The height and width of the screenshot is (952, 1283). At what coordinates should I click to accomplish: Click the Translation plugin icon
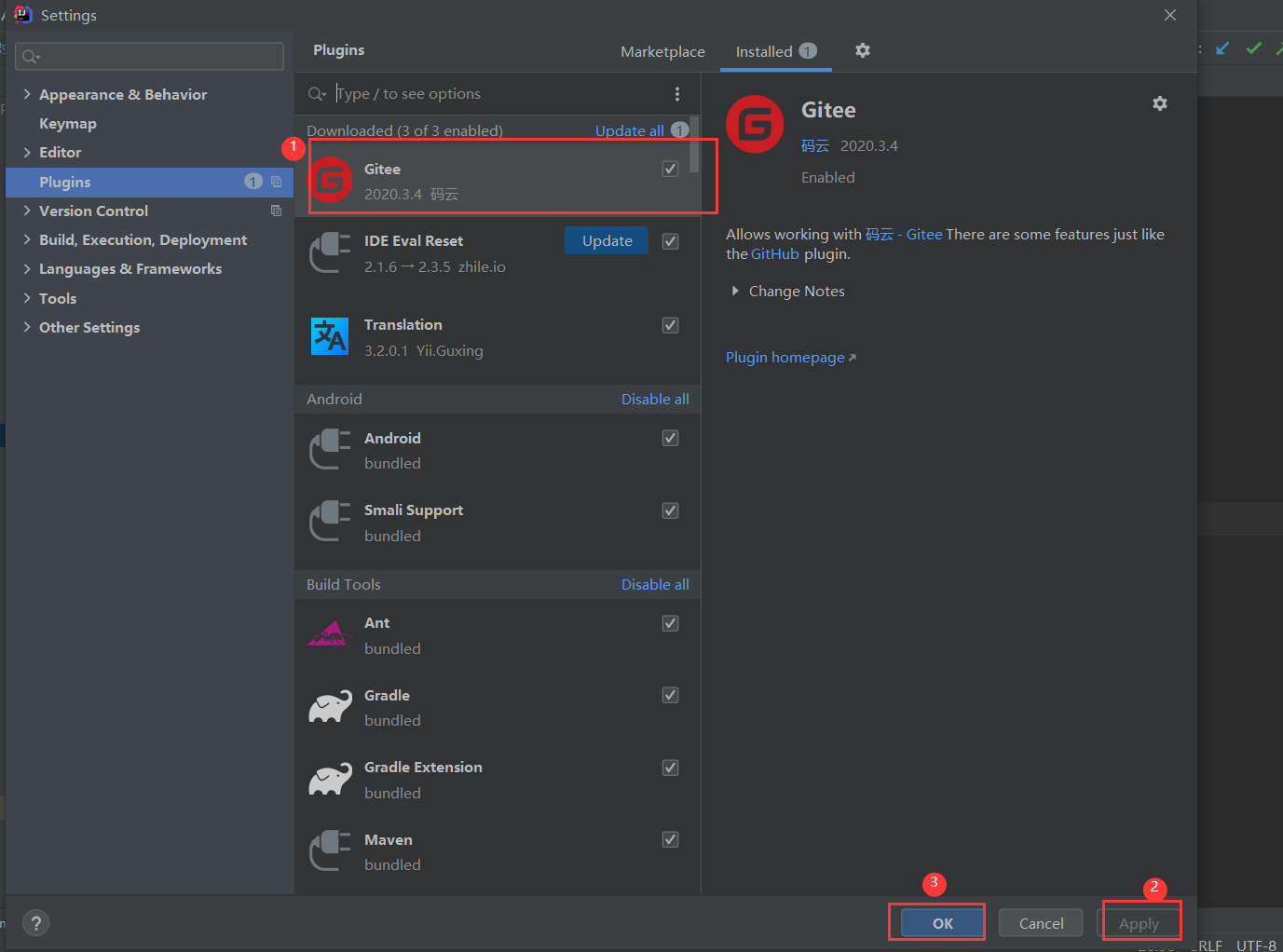[x=330, y=336]
